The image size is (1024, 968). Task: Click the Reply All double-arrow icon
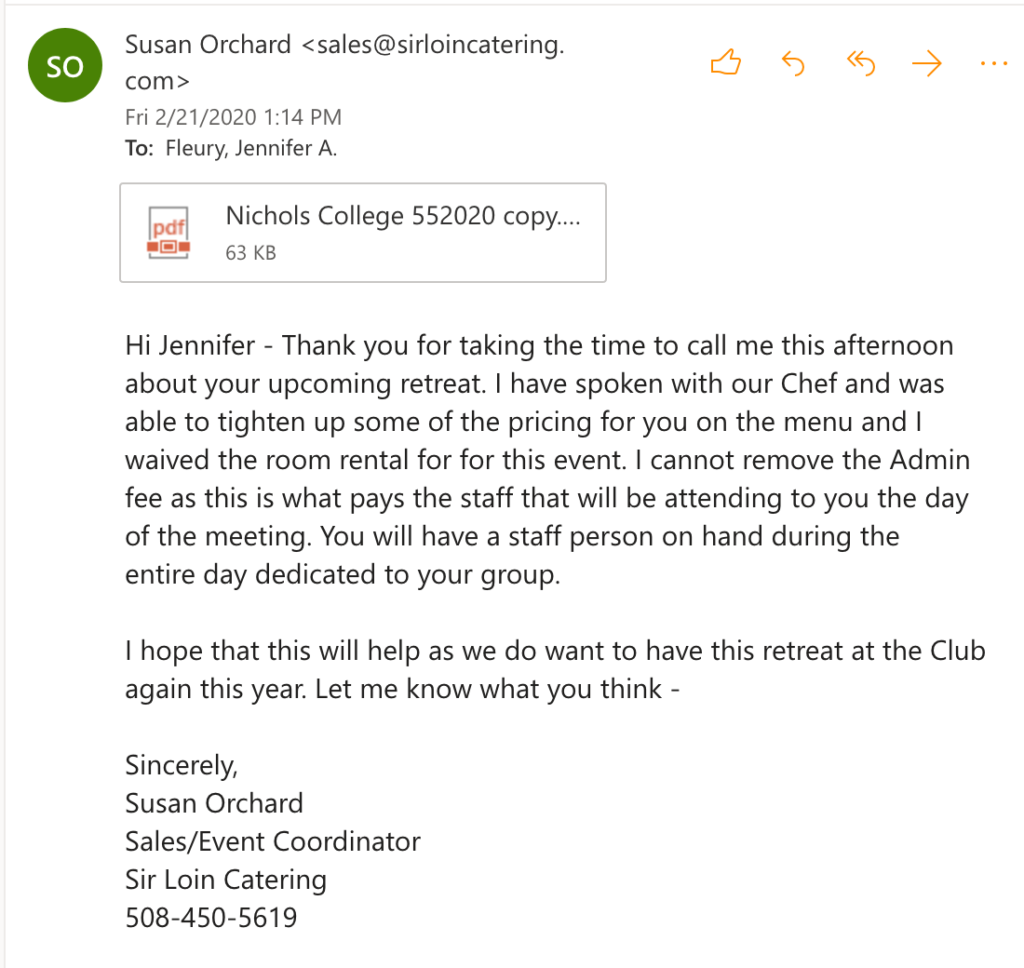861,65
